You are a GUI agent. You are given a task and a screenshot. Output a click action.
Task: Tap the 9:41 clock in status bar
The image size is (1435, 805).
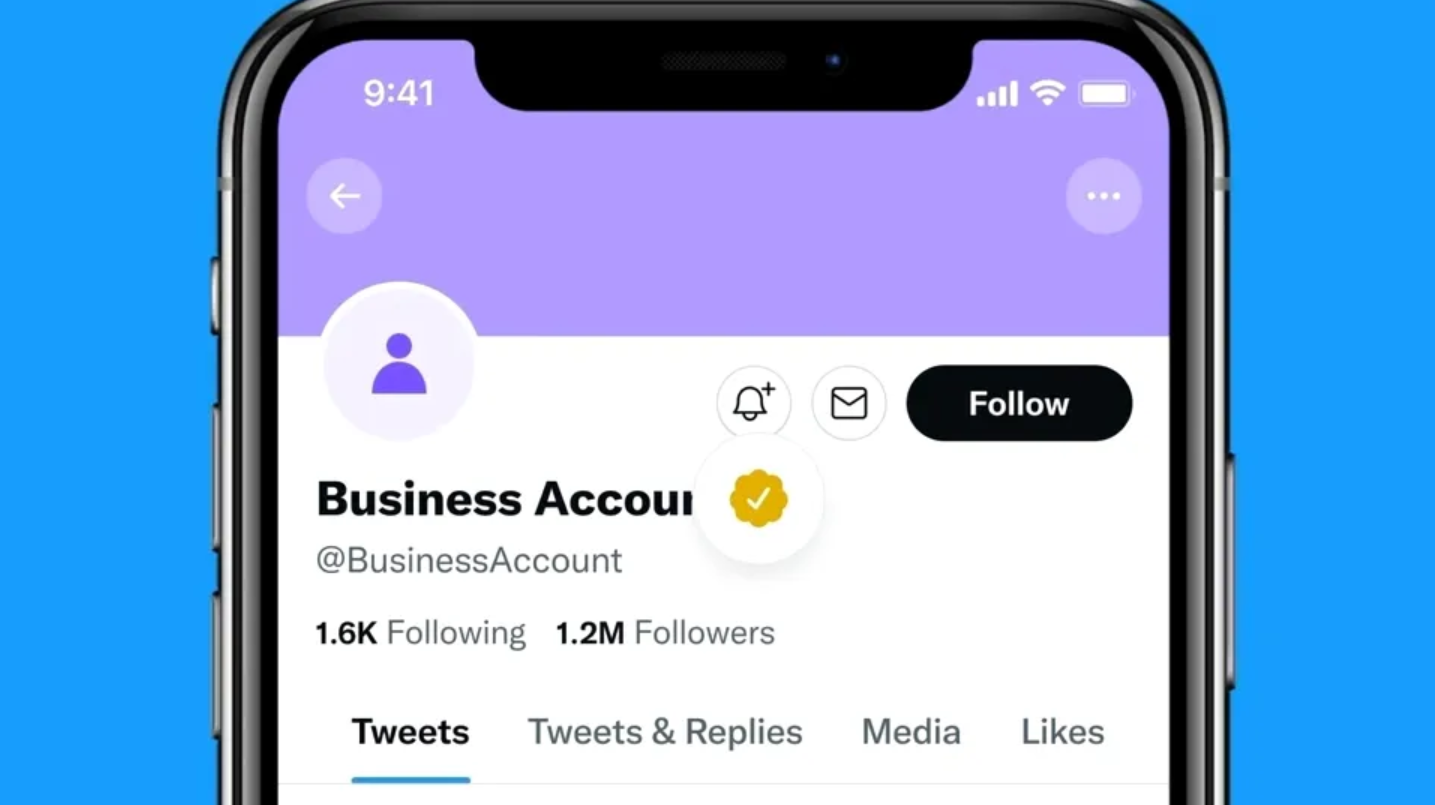click(x=398, y=94)
